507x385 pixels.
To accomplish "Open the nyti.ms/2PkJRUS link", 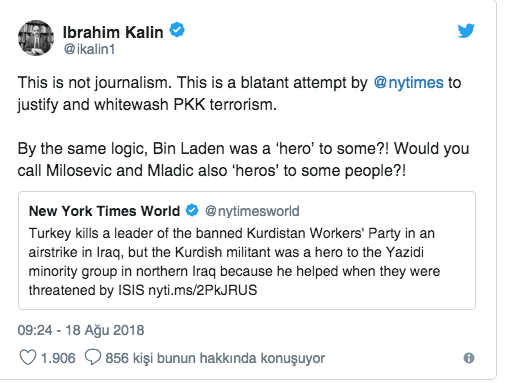I will pyautogui.click(x=203, y=290).
